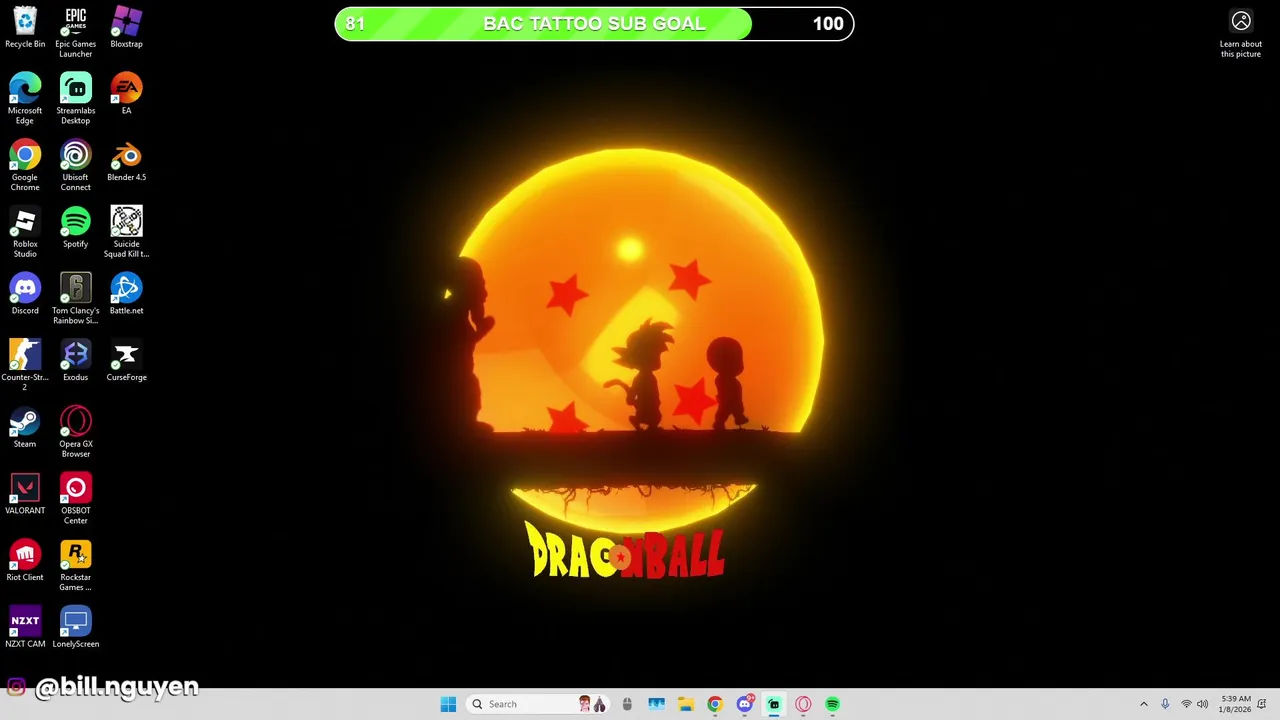Select the VALORANT desktop icon
This screenshot has width=1280, height=720.
25,495
